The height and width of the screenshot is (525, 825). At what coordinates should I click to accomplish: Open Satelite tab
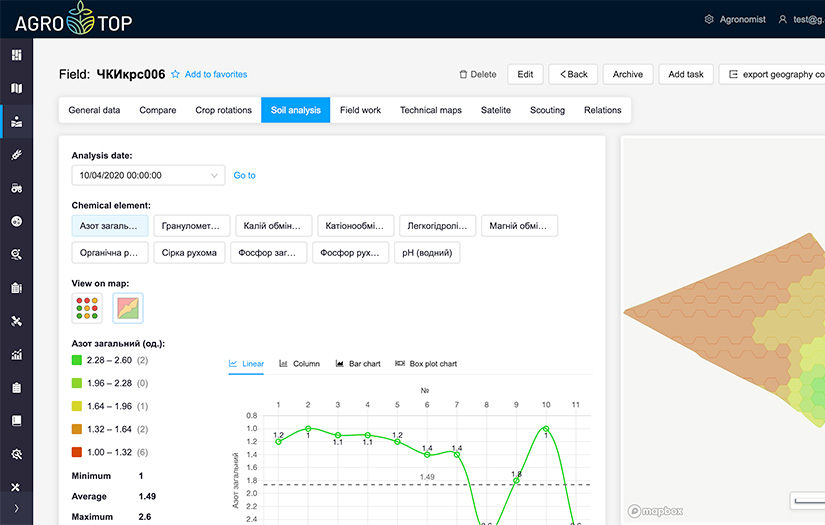click(496, 110)
